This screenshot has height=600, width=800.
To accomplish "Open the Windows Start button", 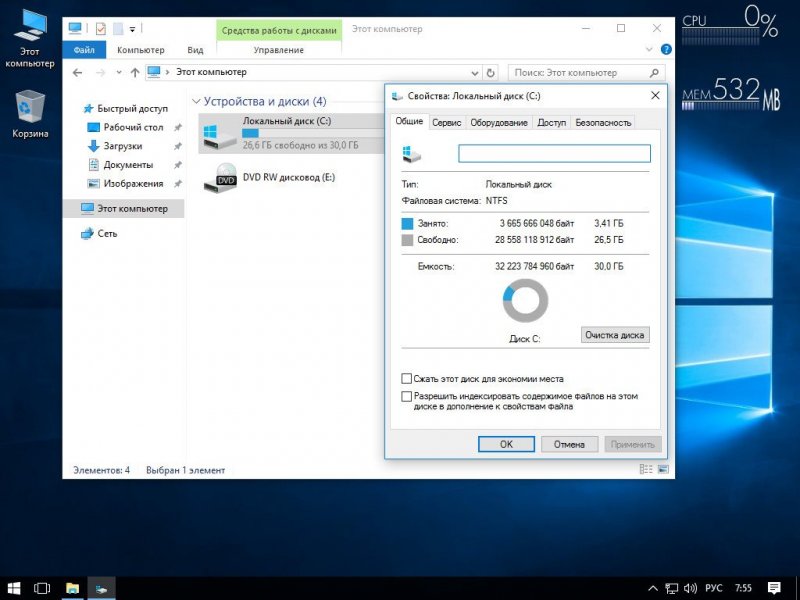I will point(14,588).
